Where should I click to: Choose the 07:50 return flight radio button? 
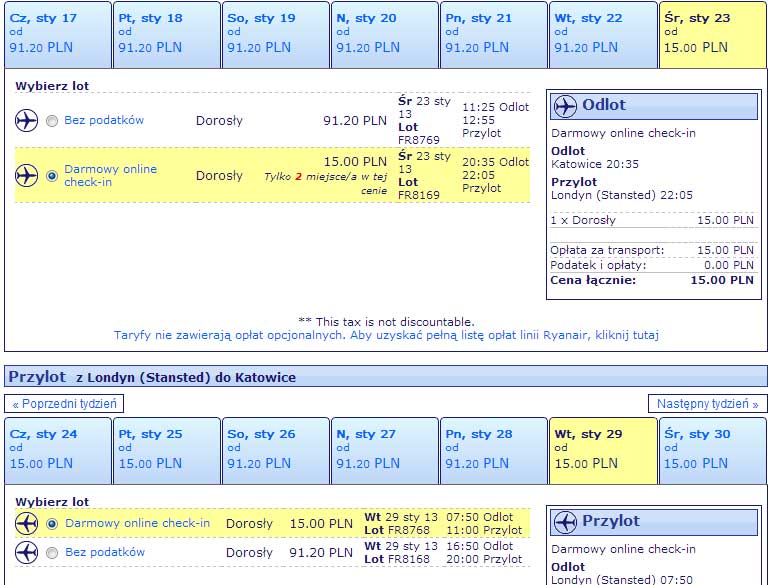coord(52,524)
